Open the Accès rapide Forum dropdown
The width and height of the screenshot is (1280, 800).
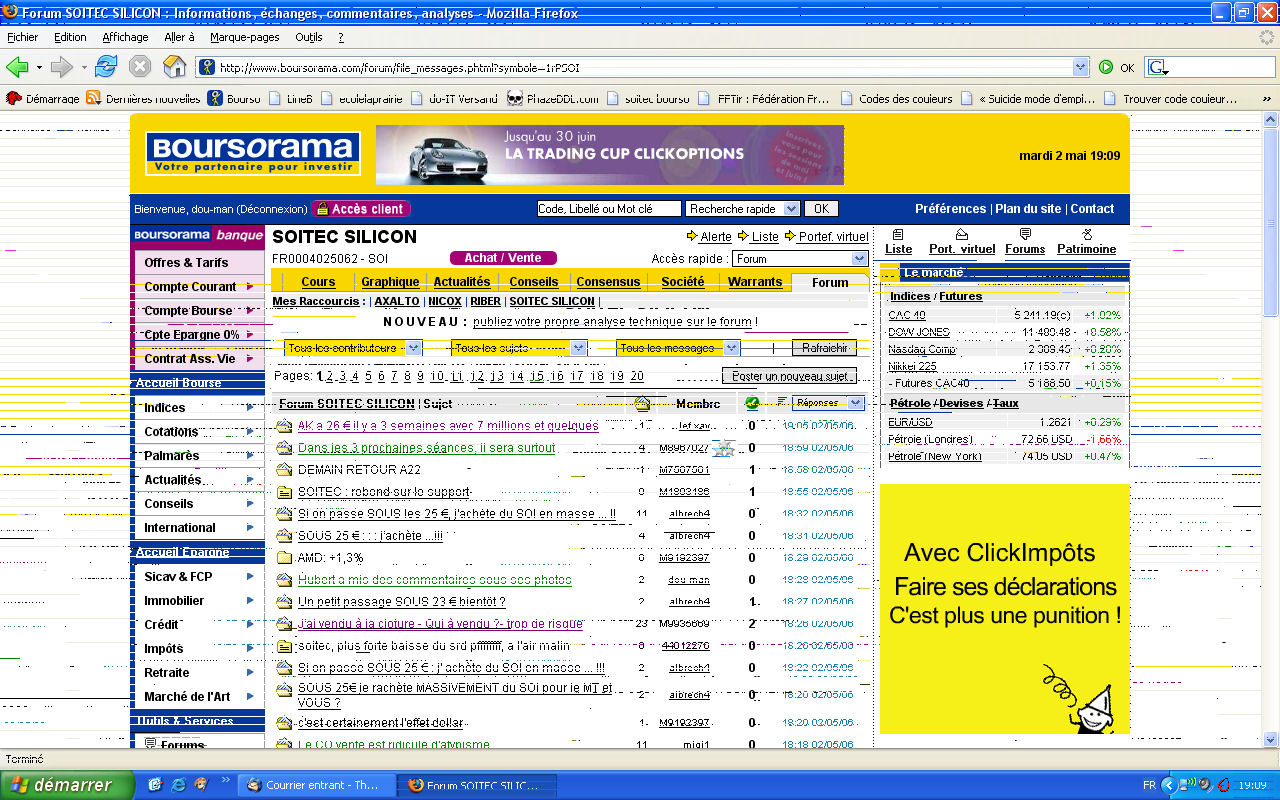[x=800, y=259]
